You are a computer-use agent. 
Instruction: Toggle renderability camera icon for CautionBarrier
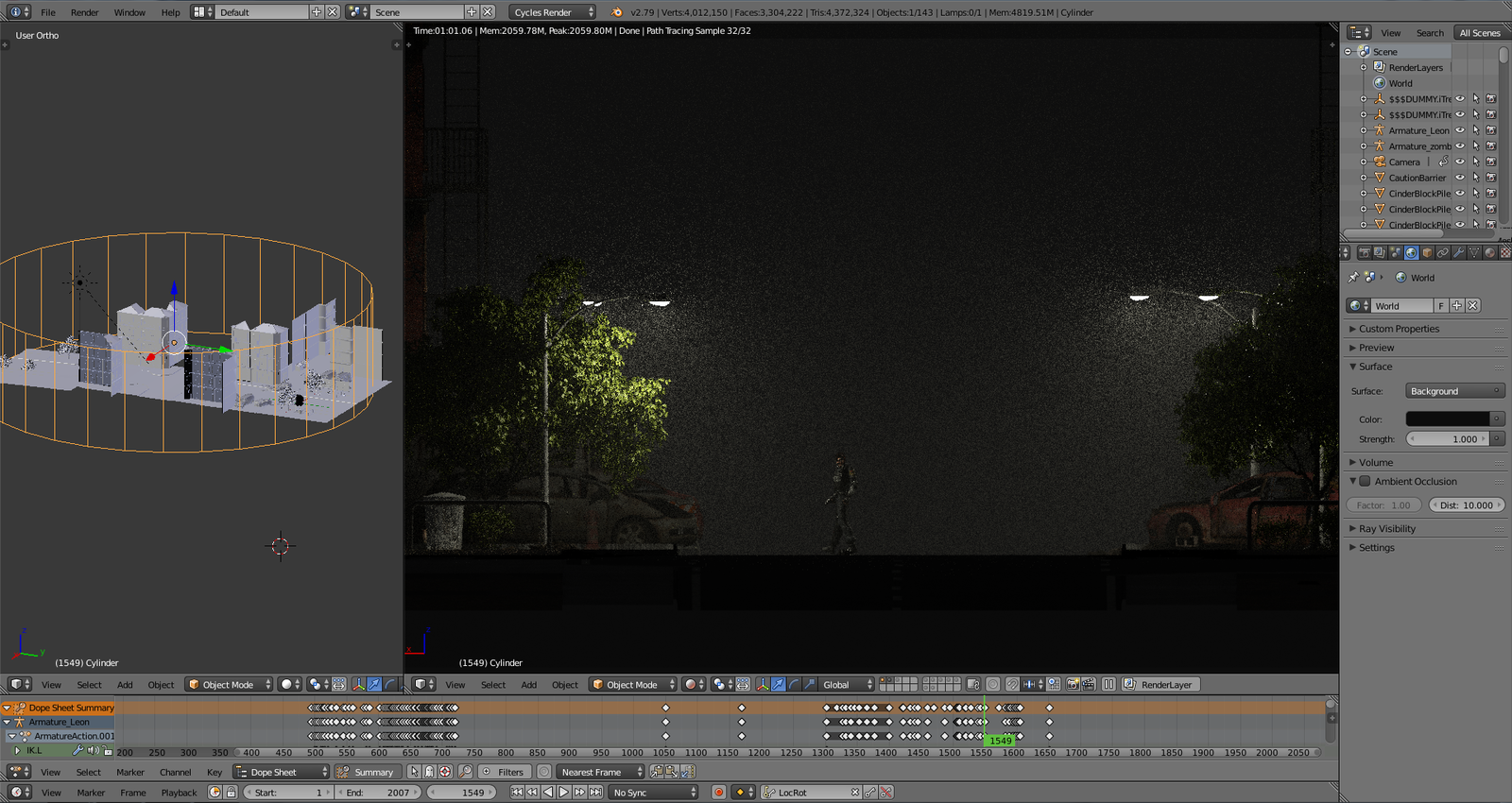(x=1490, y=178)
